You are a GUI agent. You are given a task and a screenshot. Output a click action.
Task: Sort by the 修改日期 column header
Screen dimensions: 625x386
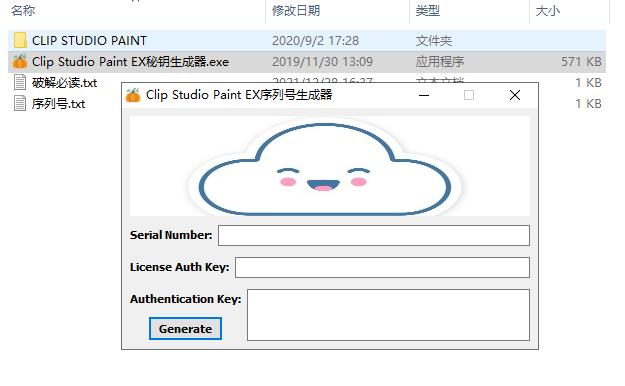(x=296, y=10)
